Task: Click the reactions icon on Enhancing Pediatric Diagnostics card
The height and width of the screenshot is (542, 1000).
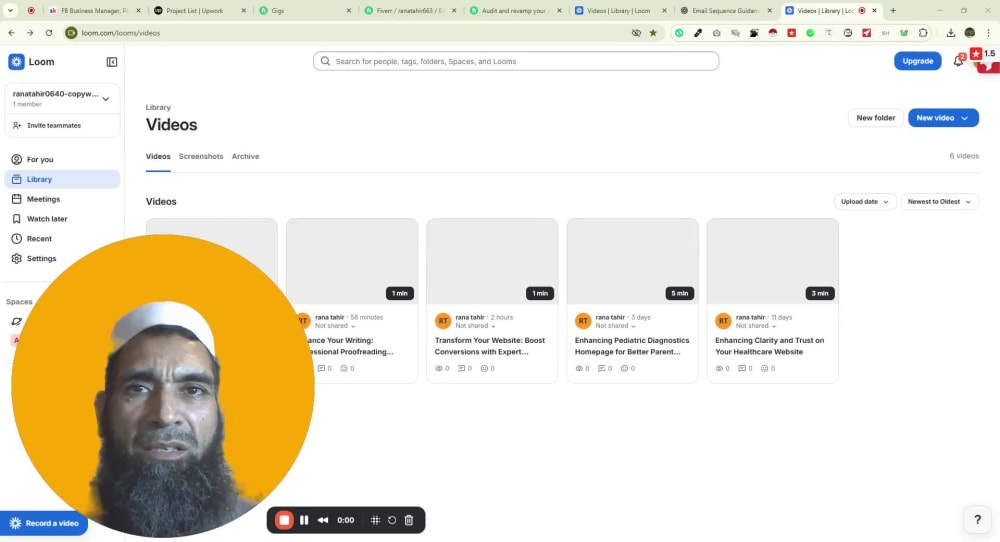Action: click(624, 369)
